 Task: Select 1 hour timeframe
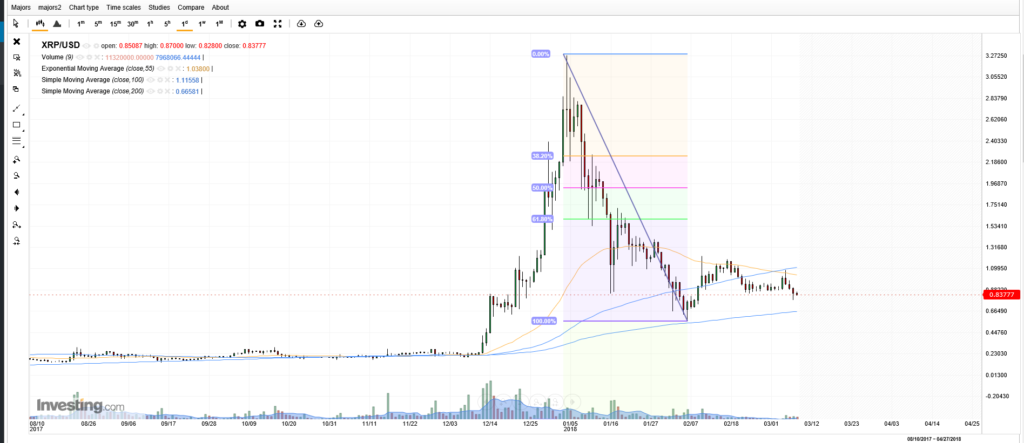click(150, 24)
